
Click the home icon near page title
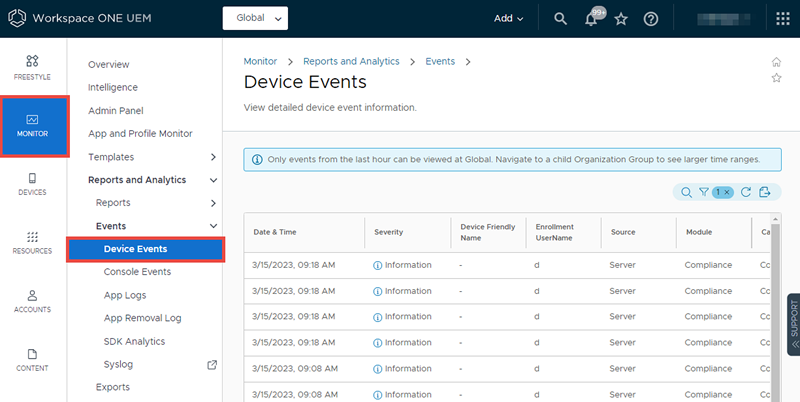coord(776,62)
